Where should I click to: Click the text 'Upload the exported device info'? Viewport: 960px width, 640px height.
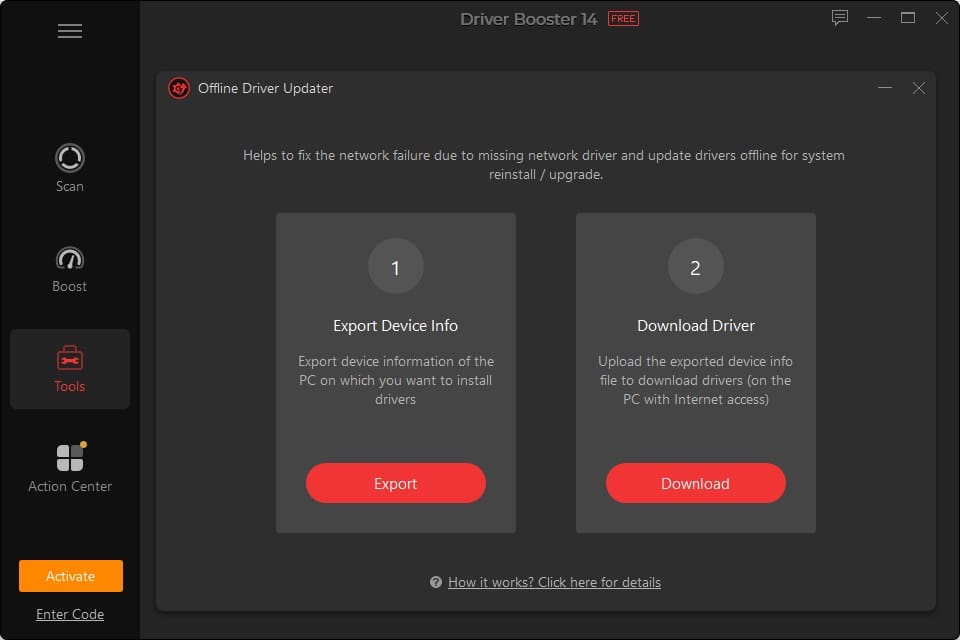[696, 361]
